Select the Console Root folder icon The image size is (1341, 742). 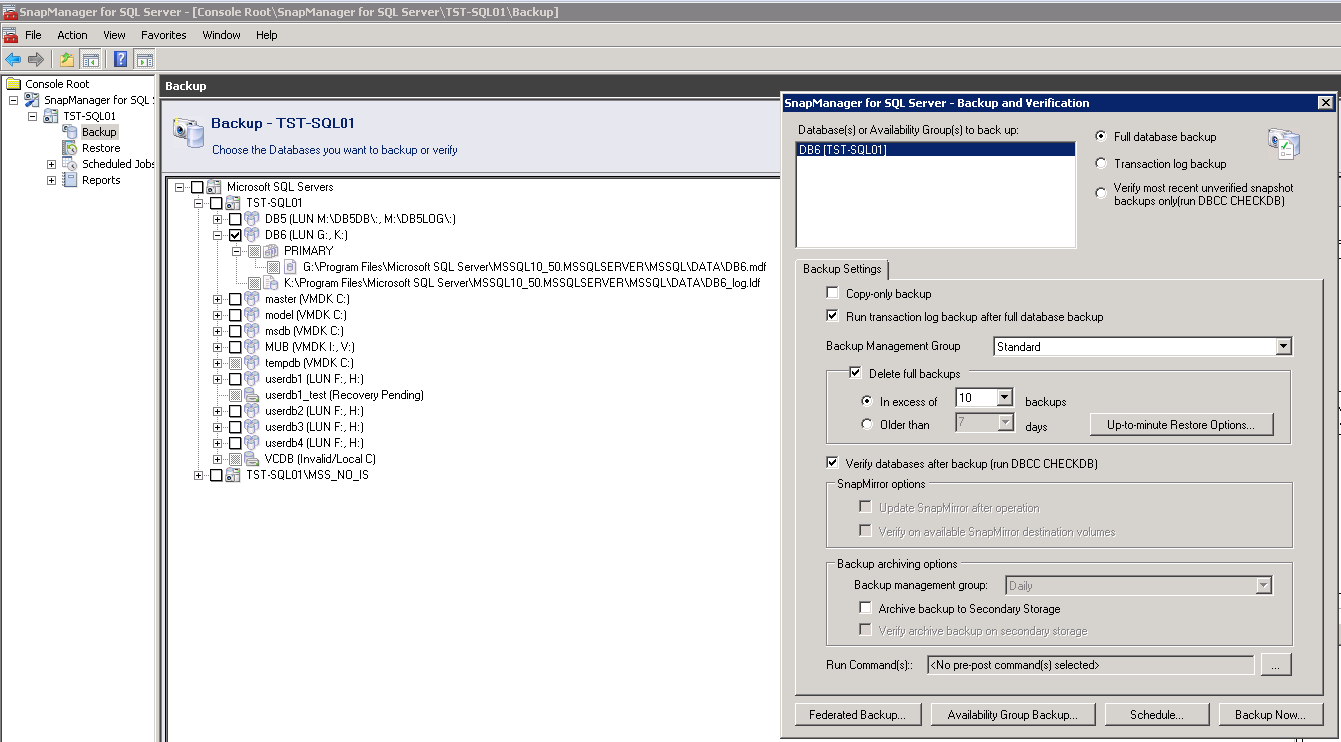(14, 84)
